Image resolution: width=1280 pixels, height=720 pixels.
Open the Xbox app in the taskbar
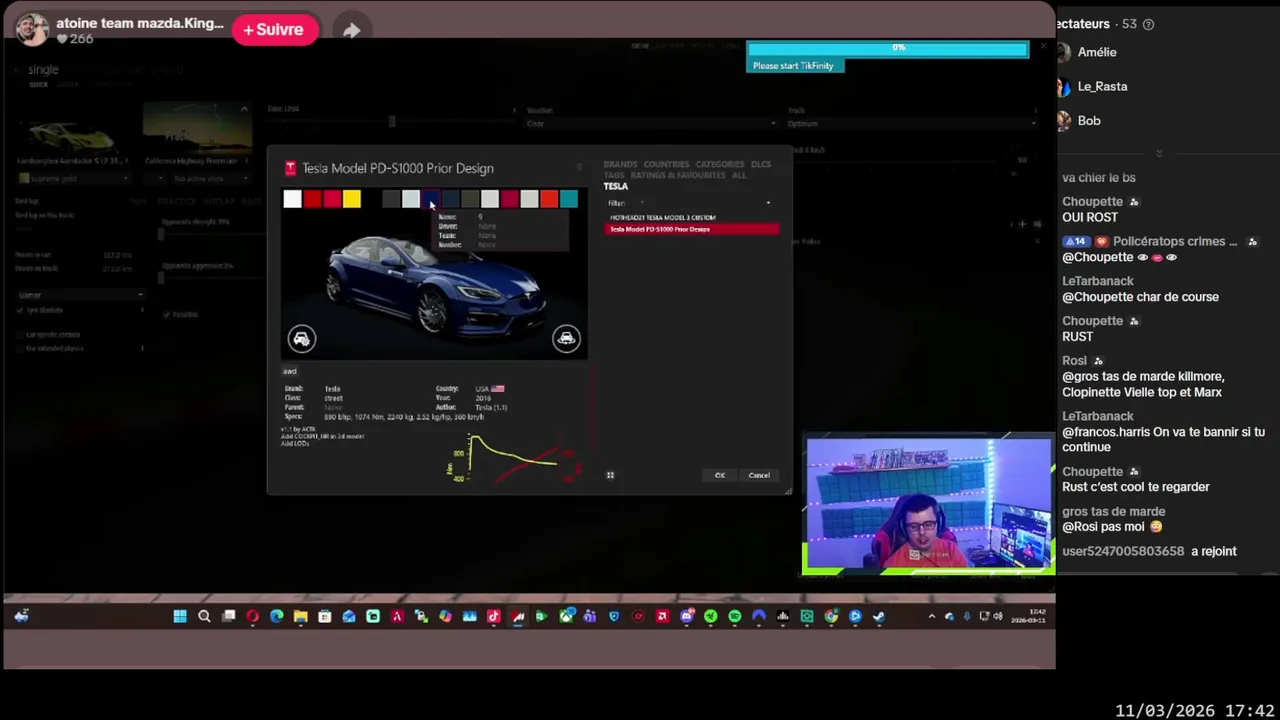tap(567, 616)
